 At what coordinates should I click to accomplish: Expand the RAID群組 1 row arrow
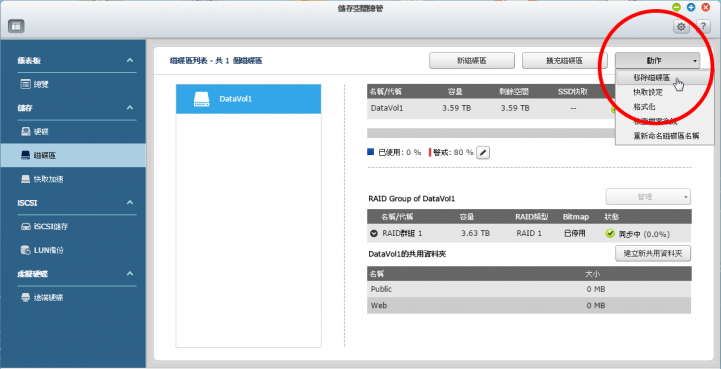[x=374, y=234]
